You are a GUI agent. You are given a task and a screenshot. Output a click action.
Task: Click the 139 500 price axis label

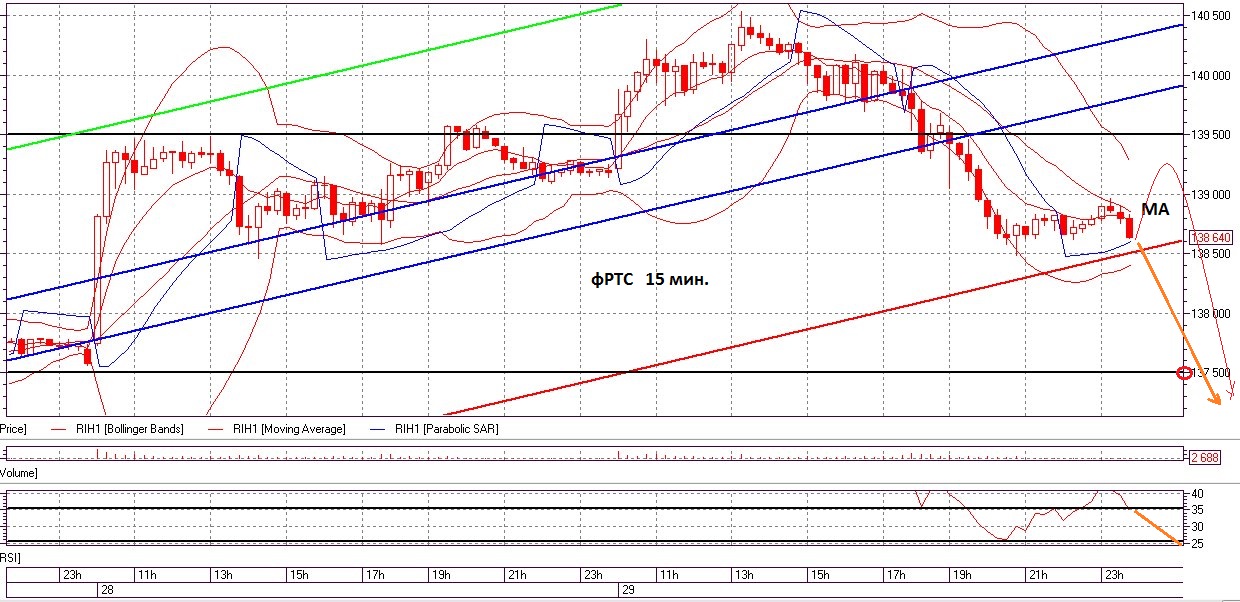coord(1210,134)
